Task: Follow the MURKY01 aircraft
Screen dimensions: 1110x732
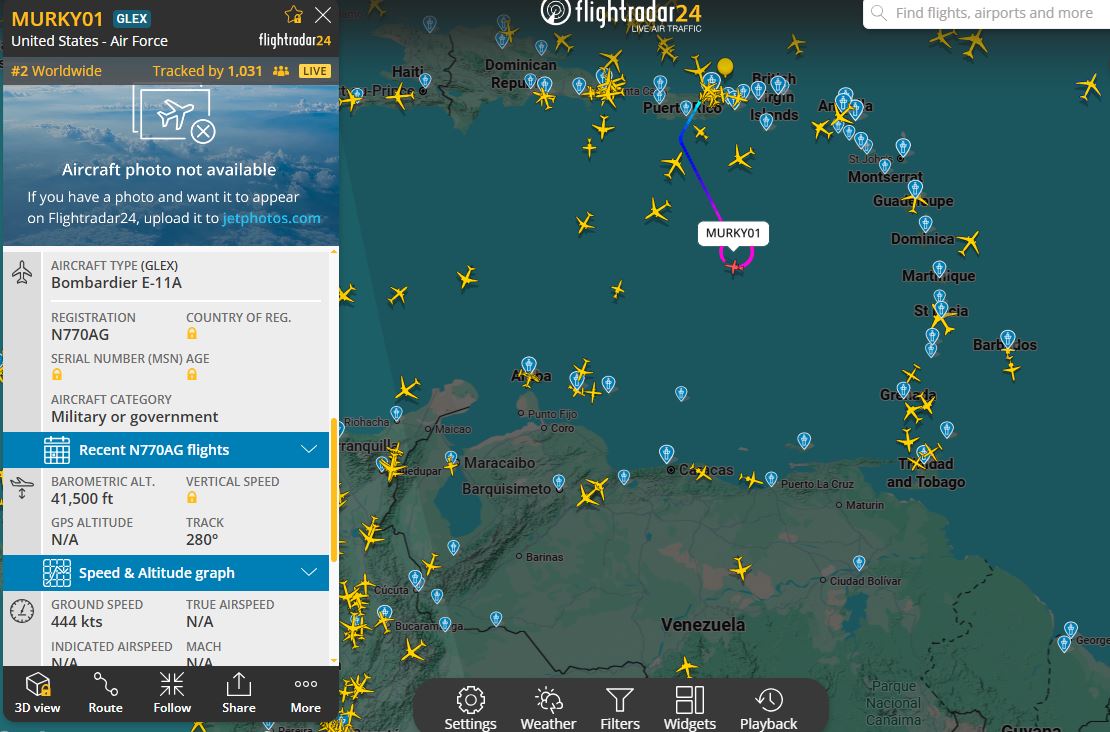Action: point(172,692)
